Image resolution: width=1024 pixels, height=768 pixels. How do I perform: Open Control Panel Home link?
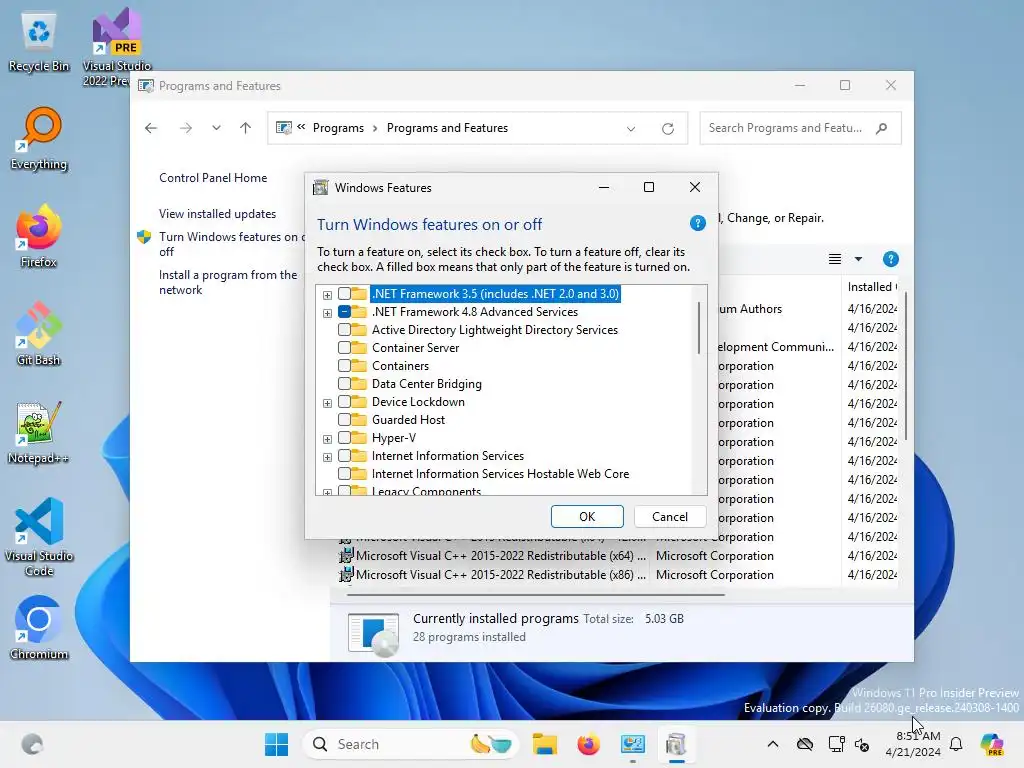pos(213,178)
